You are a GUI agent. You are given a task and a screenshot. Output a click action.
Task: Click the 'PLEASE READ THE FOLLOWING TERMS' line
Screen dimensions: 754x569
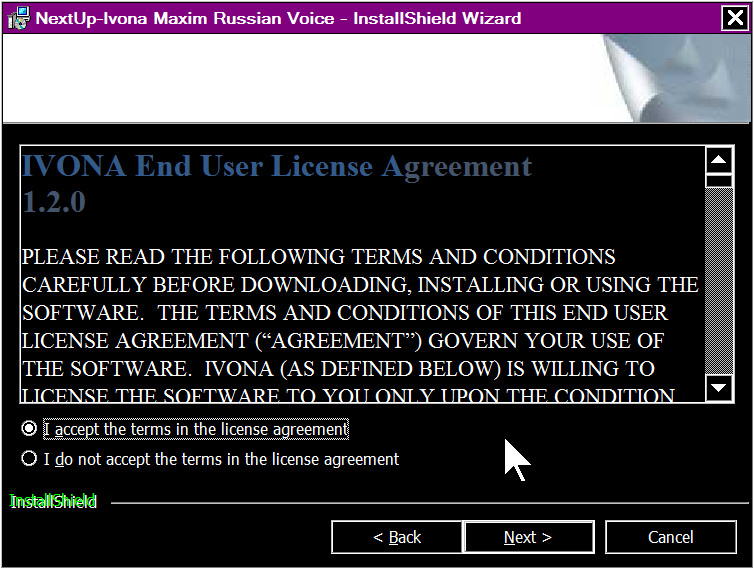pyautogui.click(x=319, y=256)
